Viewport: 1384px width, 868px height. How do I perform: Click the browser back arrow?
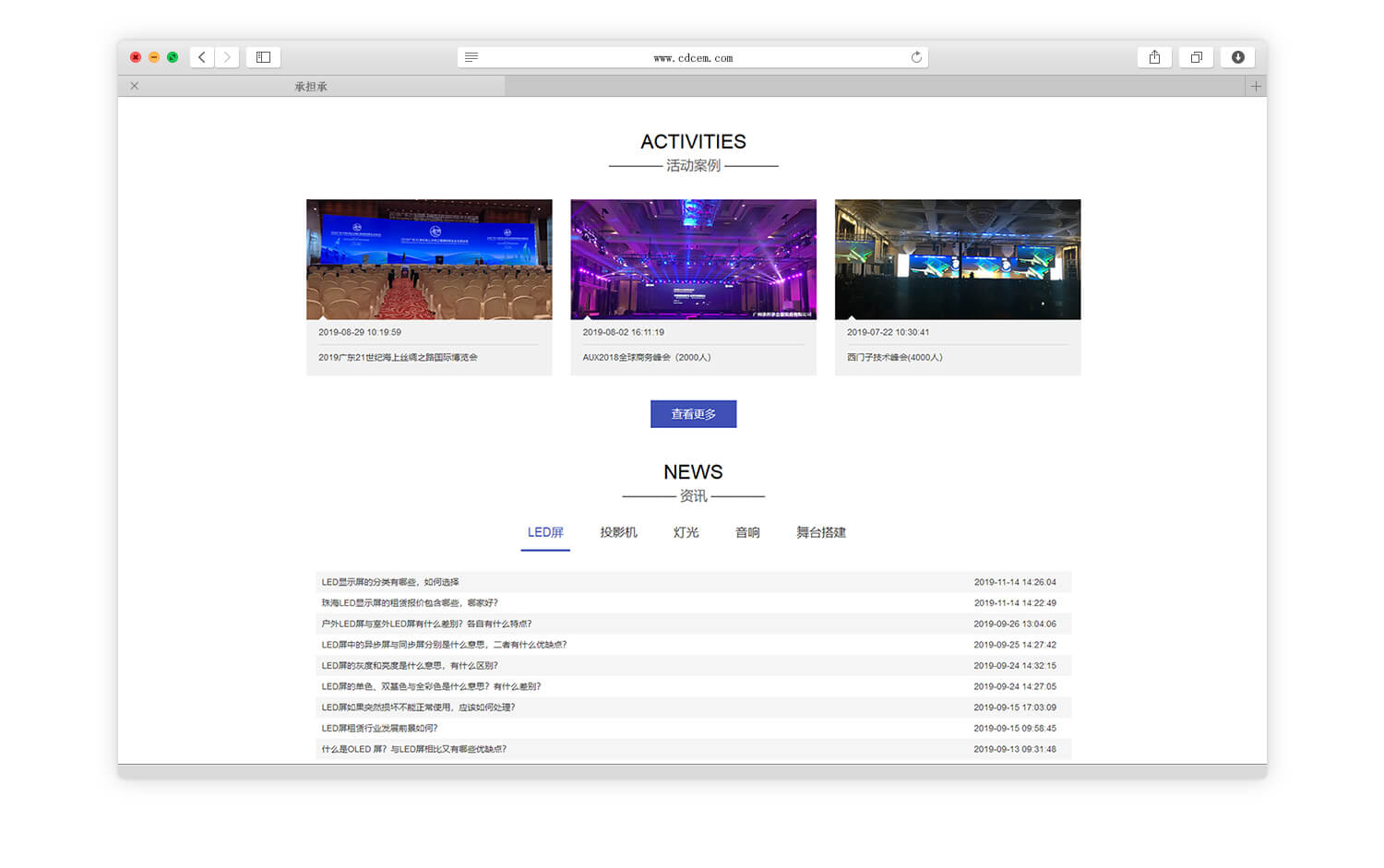202,57
